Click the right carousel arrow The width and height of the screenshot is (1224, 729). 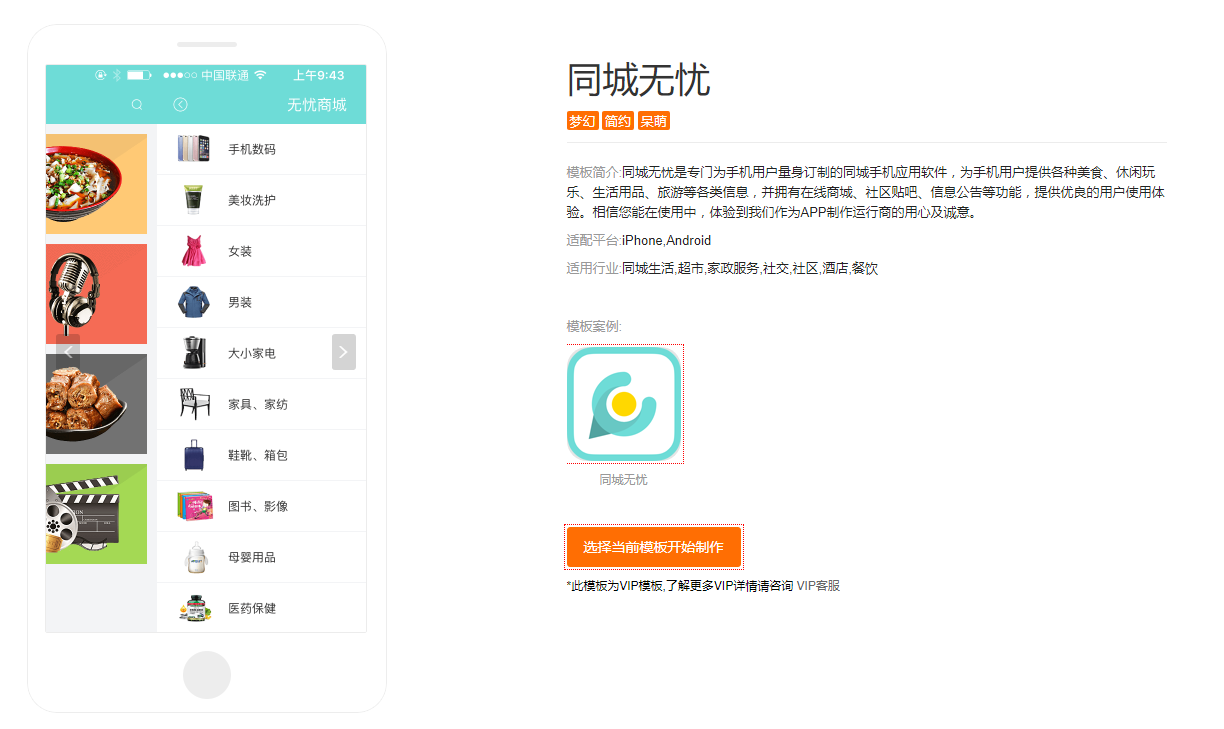click(x=343, y=352)
